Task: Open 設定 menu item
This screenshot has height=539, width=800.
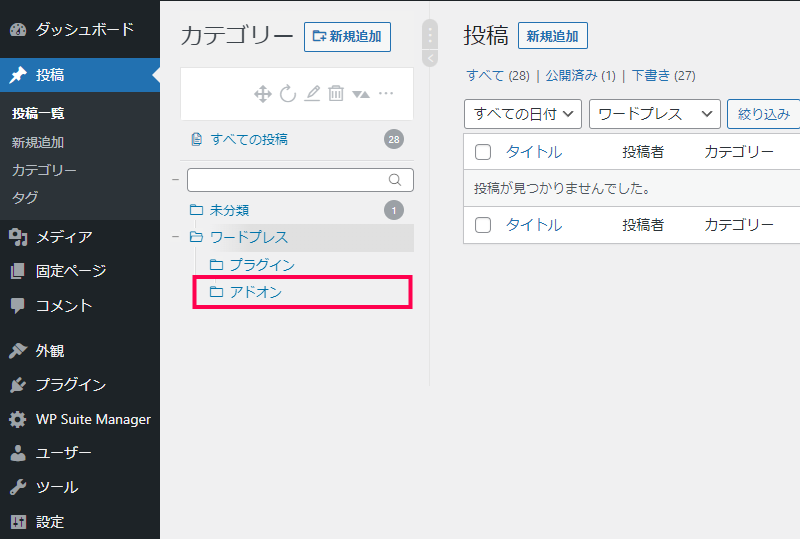Action: click(80, 522)
